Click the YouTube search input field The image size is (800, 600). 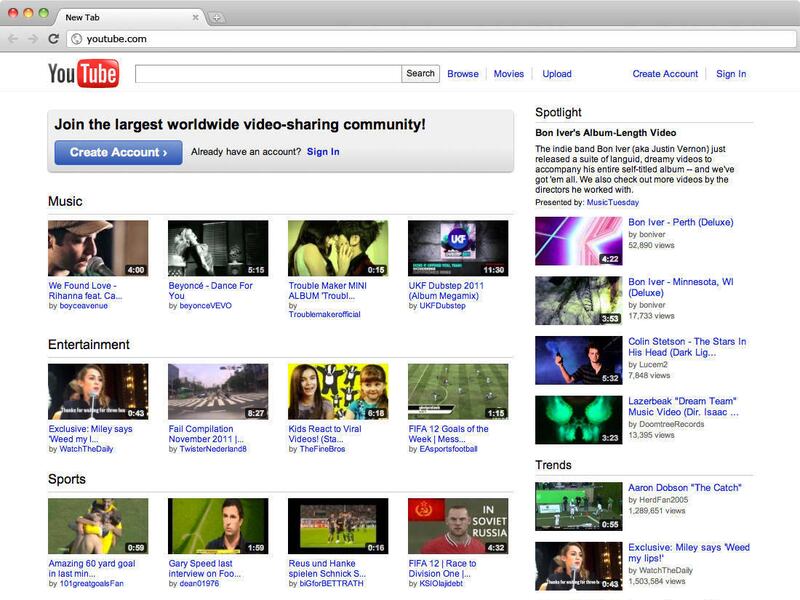pos(268,74)
